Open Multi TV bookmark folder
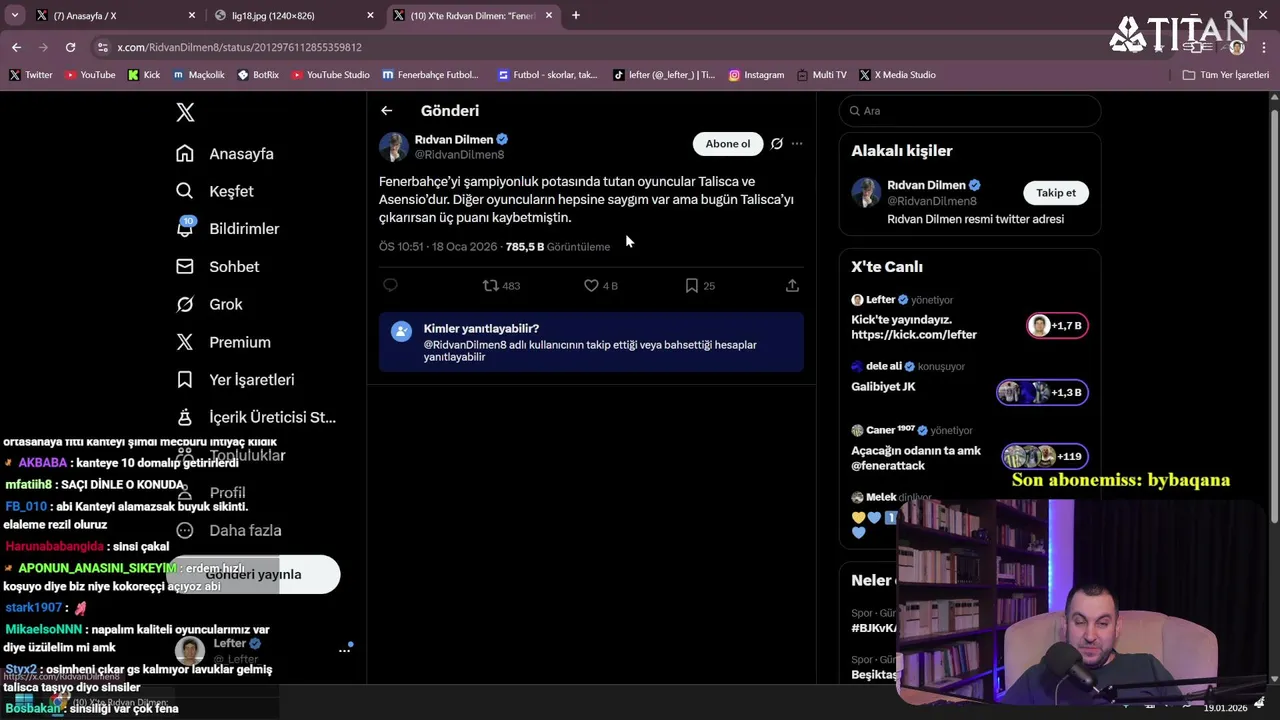This screenshot has height=720, width=1280. point(822,75)
